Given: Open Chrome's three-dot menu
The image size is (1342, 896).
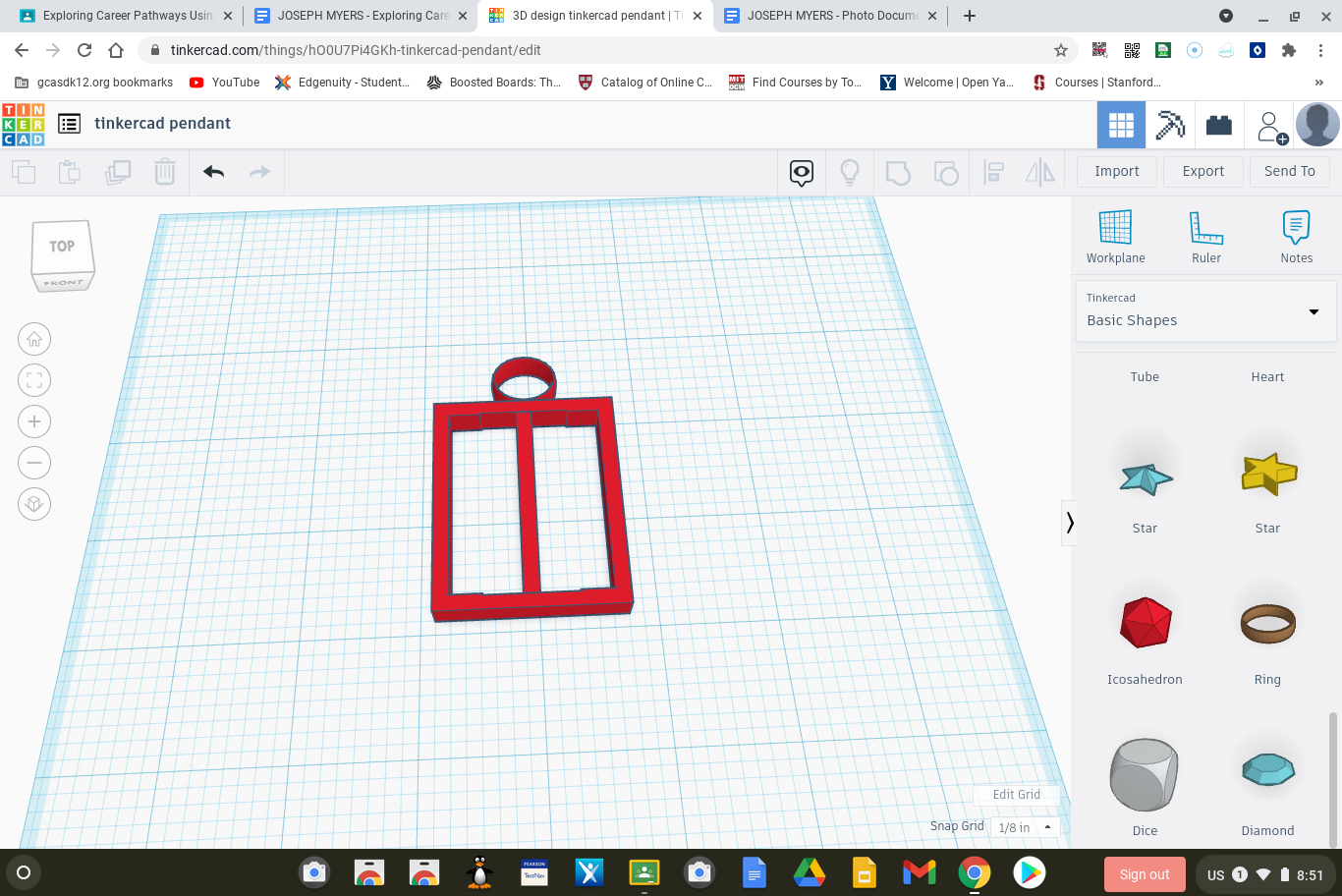Looking at the screenshot, I should click(x=1319, y=50).
